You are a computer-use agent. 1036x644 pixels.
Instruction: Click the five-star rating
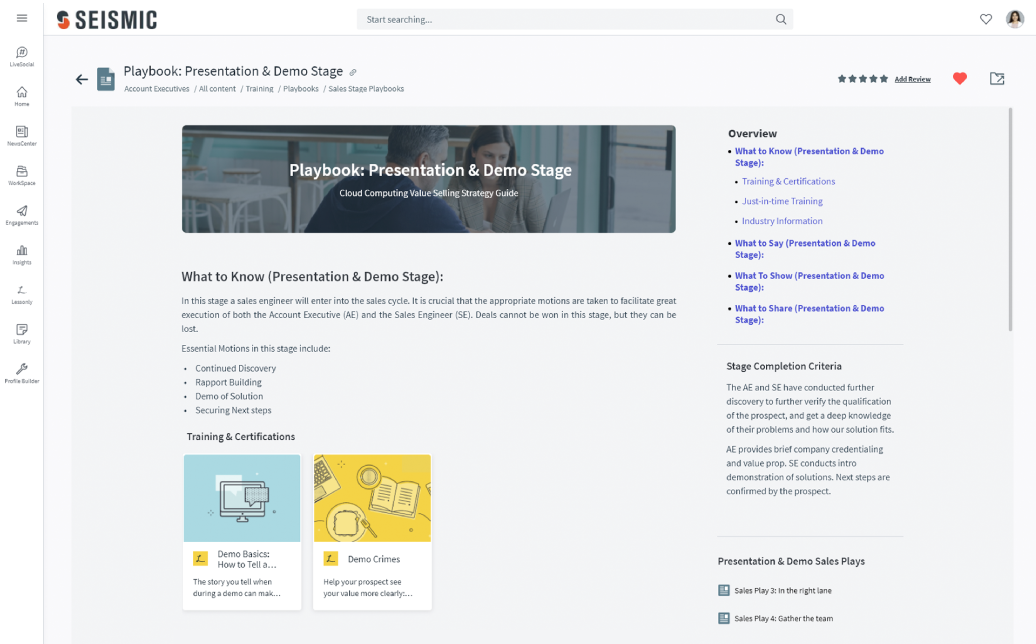click(x=863, y=79)
